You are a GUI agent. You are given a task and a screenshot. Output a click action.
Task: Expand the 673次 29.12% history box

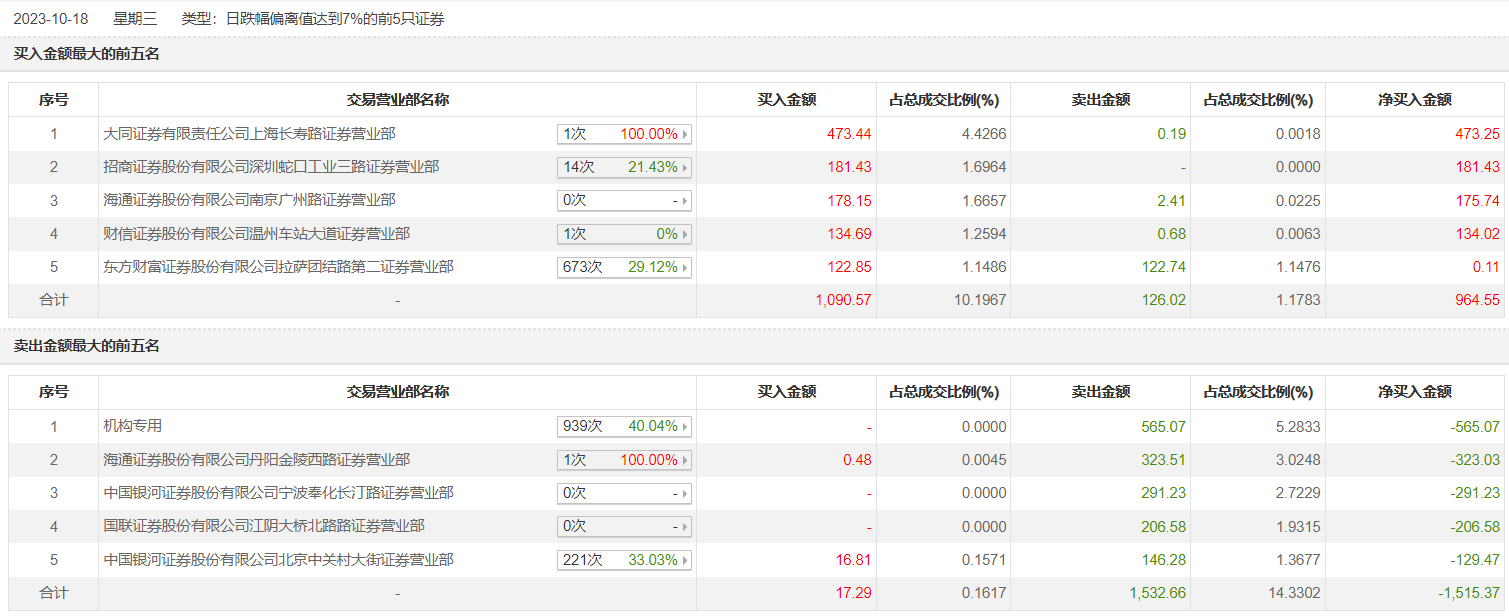pyautogui.click(x=624, y=267)
